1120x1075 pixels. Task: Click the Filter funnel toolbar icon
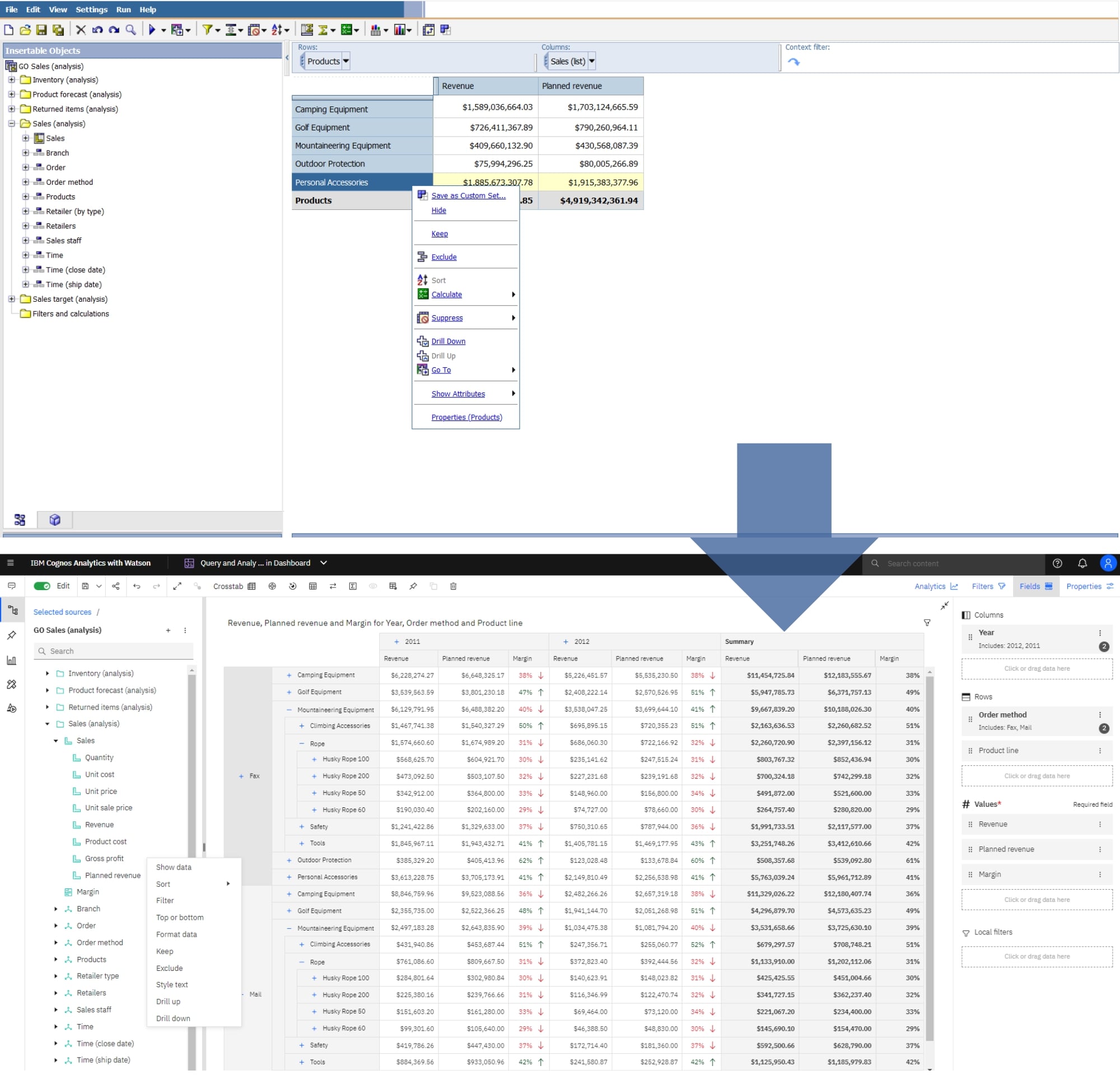(207, 30)
